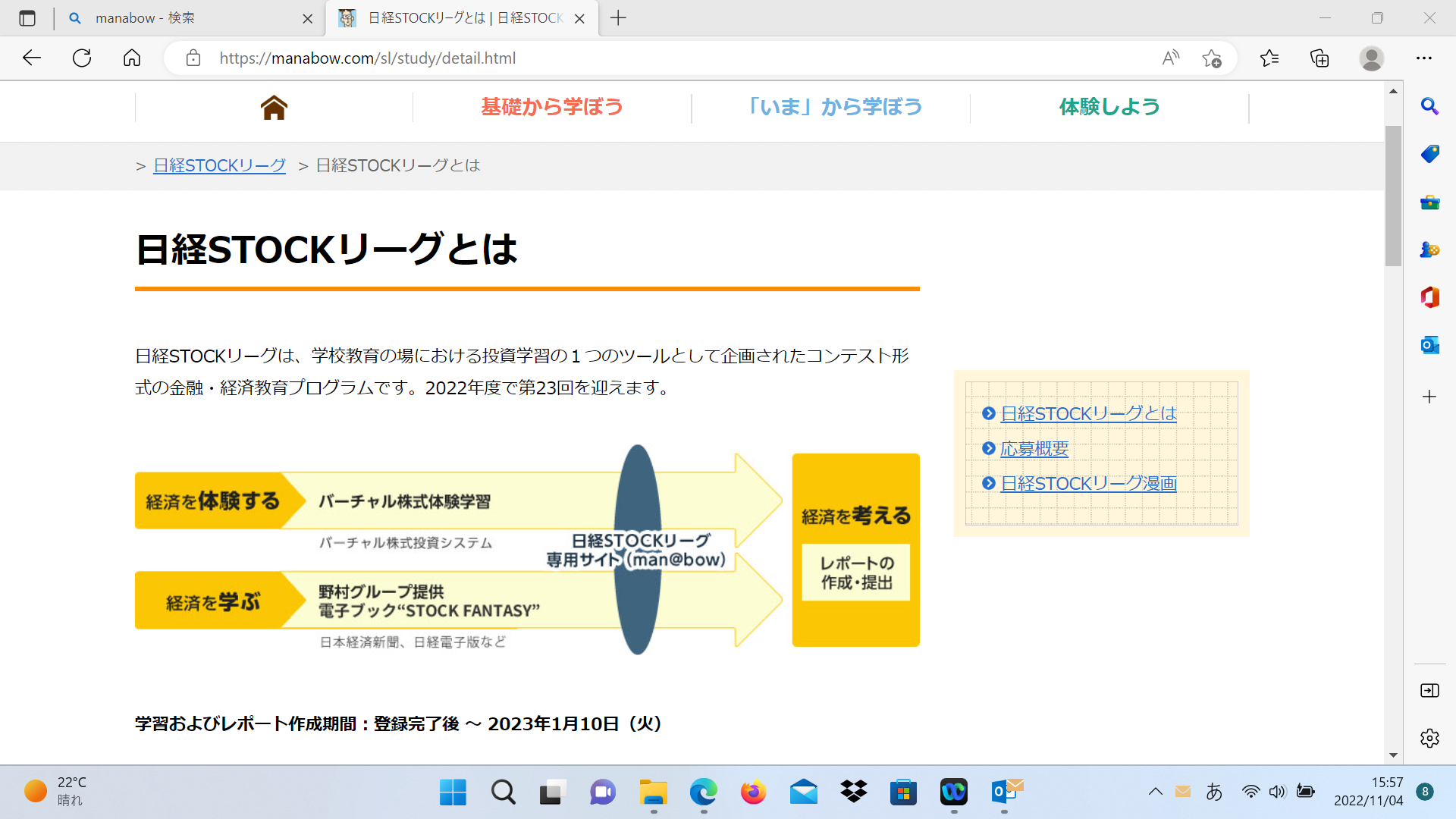Enable Read aloud icon in address bar

click(x=1171, y=58)
